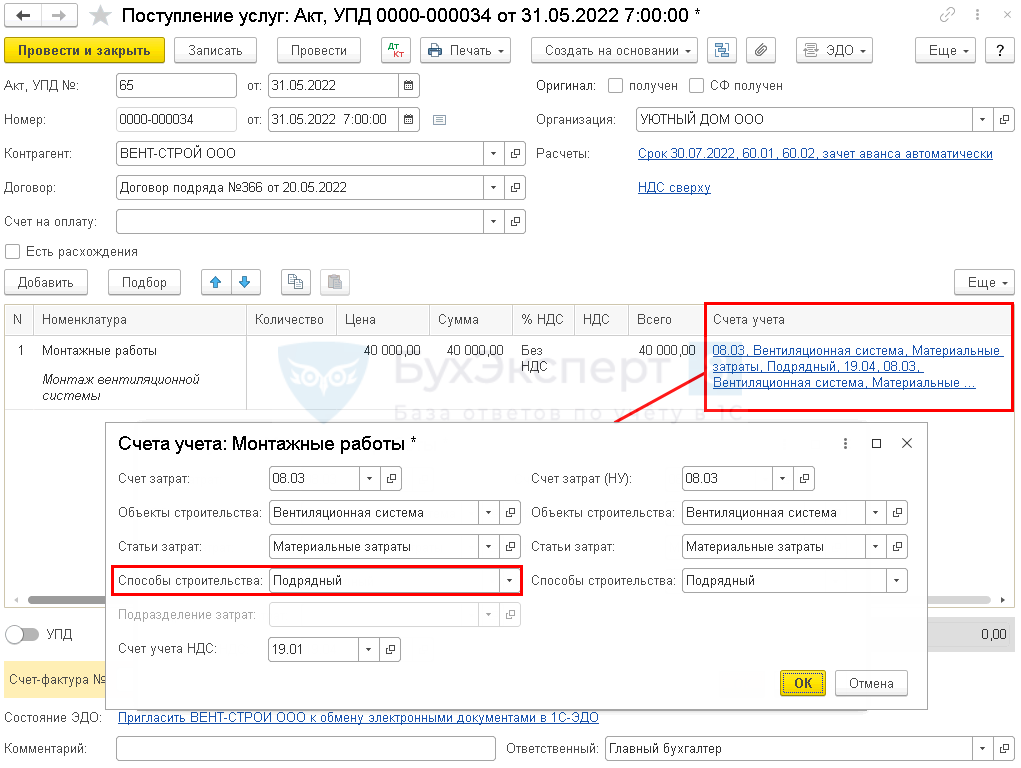Expand the Счет учета НДС dropdown
Screen dimensions: 1021x768
[x=369, y=649]
